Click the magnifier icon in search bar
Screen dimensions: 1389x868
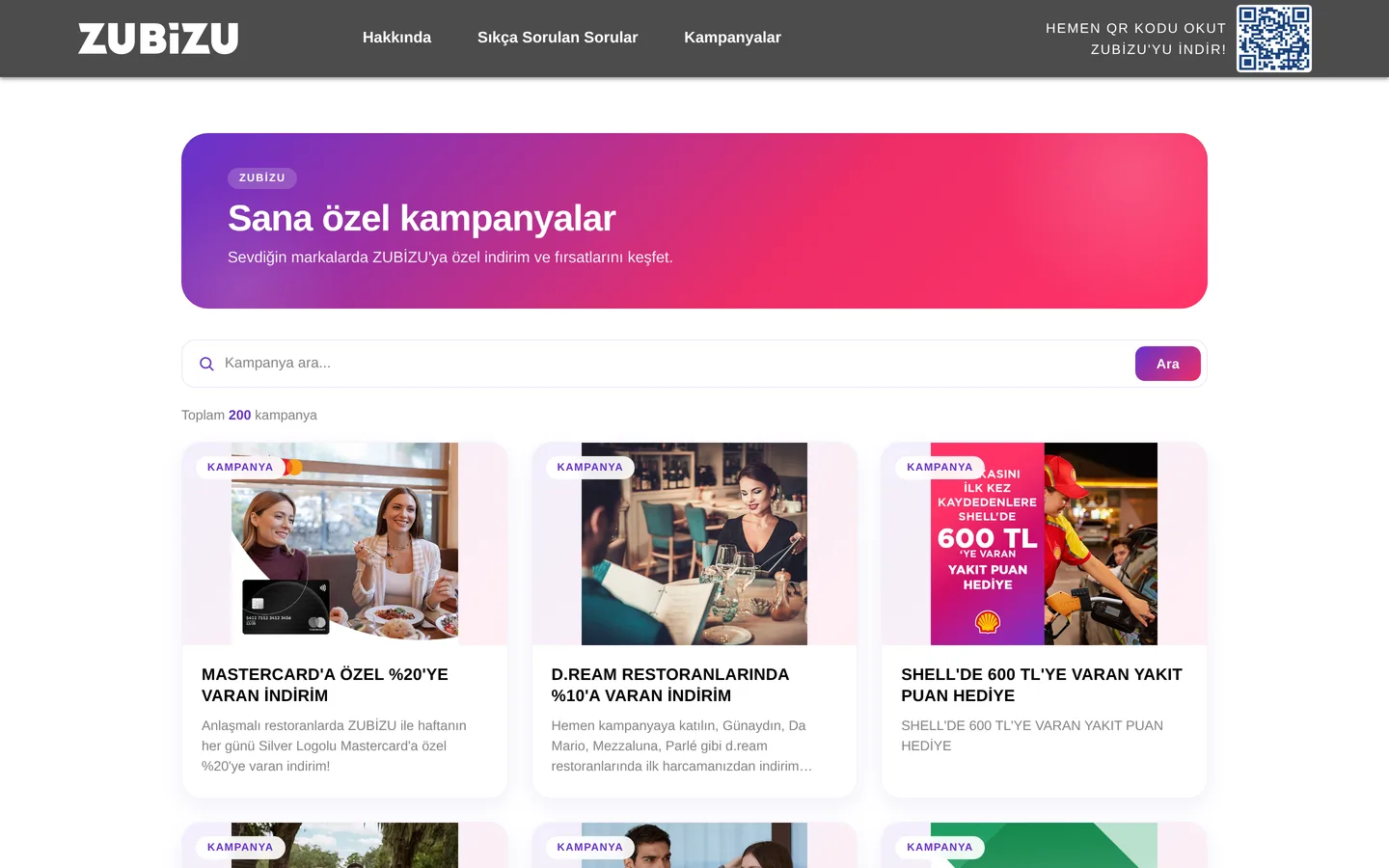(x=206, y=364)
